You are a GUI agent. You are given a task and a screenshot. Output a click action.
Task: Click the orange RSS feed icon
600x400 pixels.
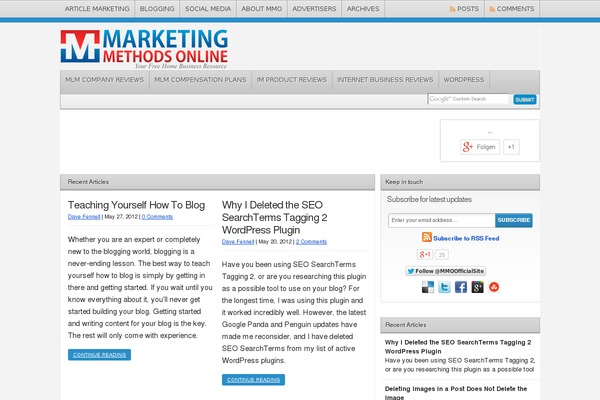[x=427, y=237]
